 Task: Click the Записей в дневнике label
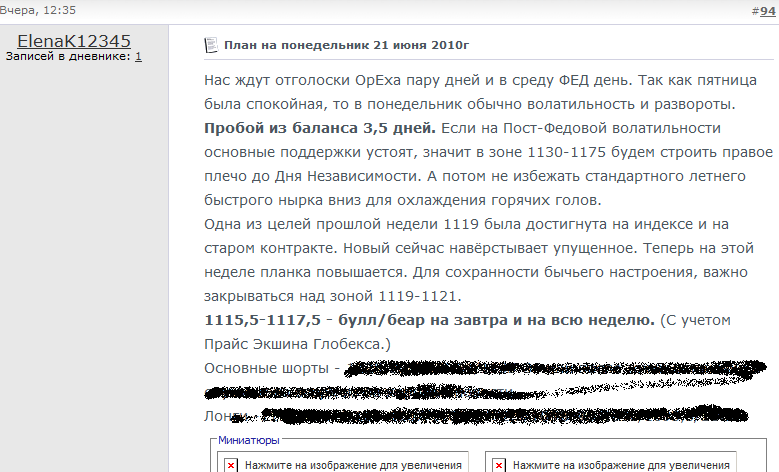point(68,57)
